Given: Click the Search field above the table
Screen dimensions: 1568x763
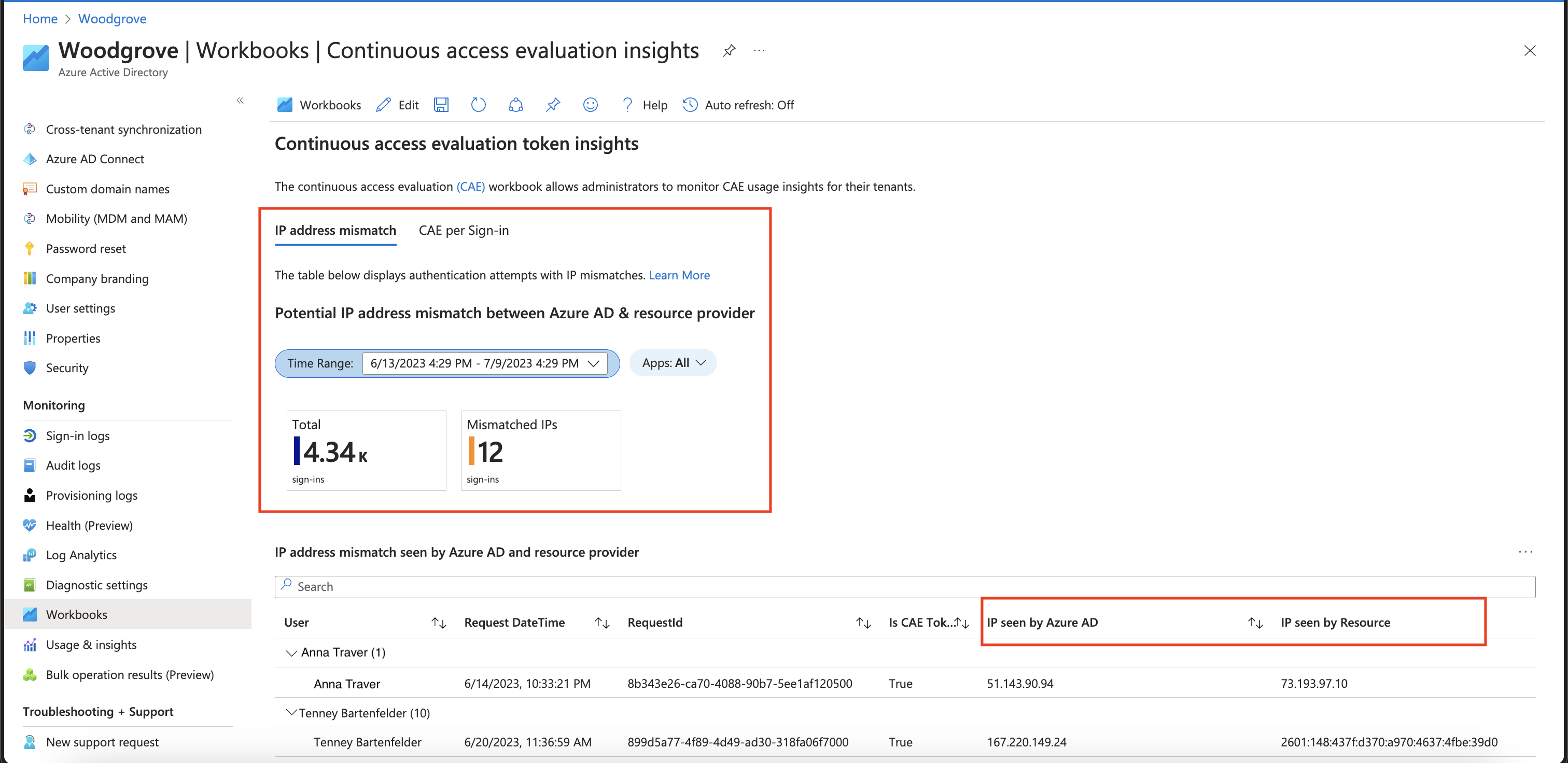Looking at the screenshot, I should tap(904, 587).
